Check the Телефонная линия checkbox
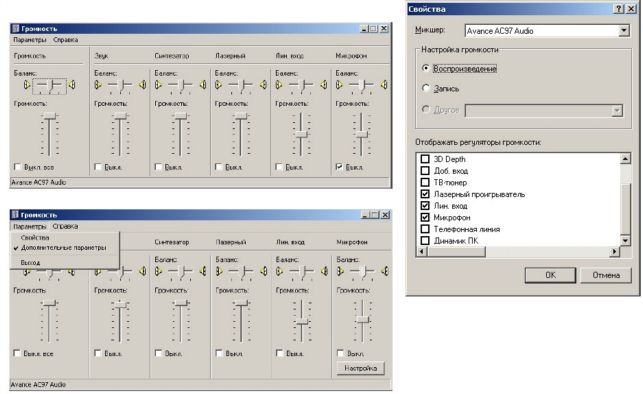This screenshot has width=643, height=394. [x=425, y=229]
